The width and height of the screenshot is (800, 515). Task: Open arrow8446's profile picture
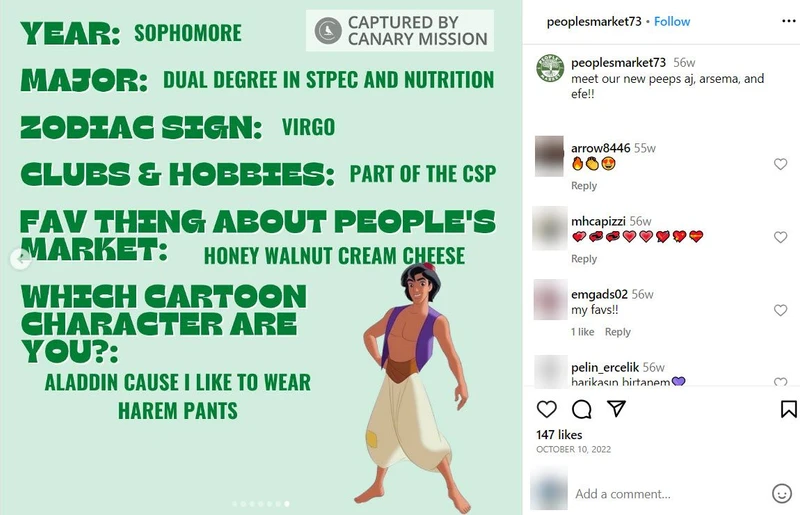(x=550, y=155)
